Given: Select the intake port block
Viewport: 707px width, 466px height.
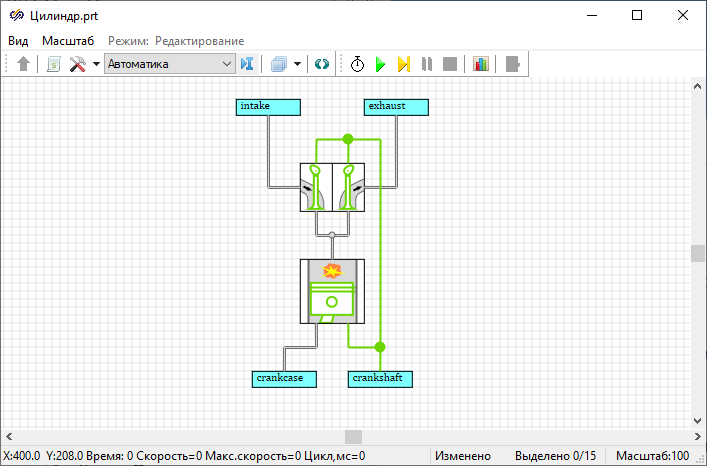Looking at the screenshot, I should tap(268, 106).
